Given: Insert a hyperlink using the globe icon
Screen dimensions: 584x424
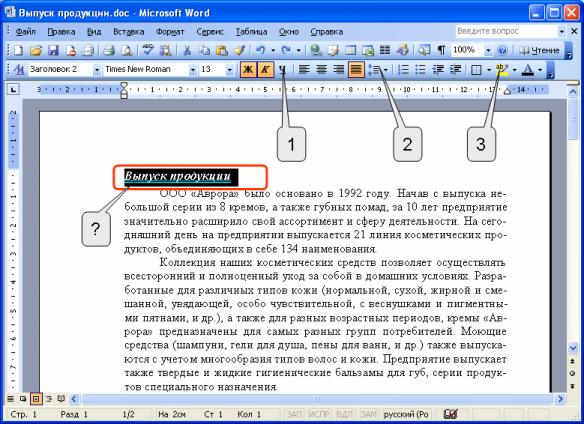Looking at the screenshot, I should point(316,50).
